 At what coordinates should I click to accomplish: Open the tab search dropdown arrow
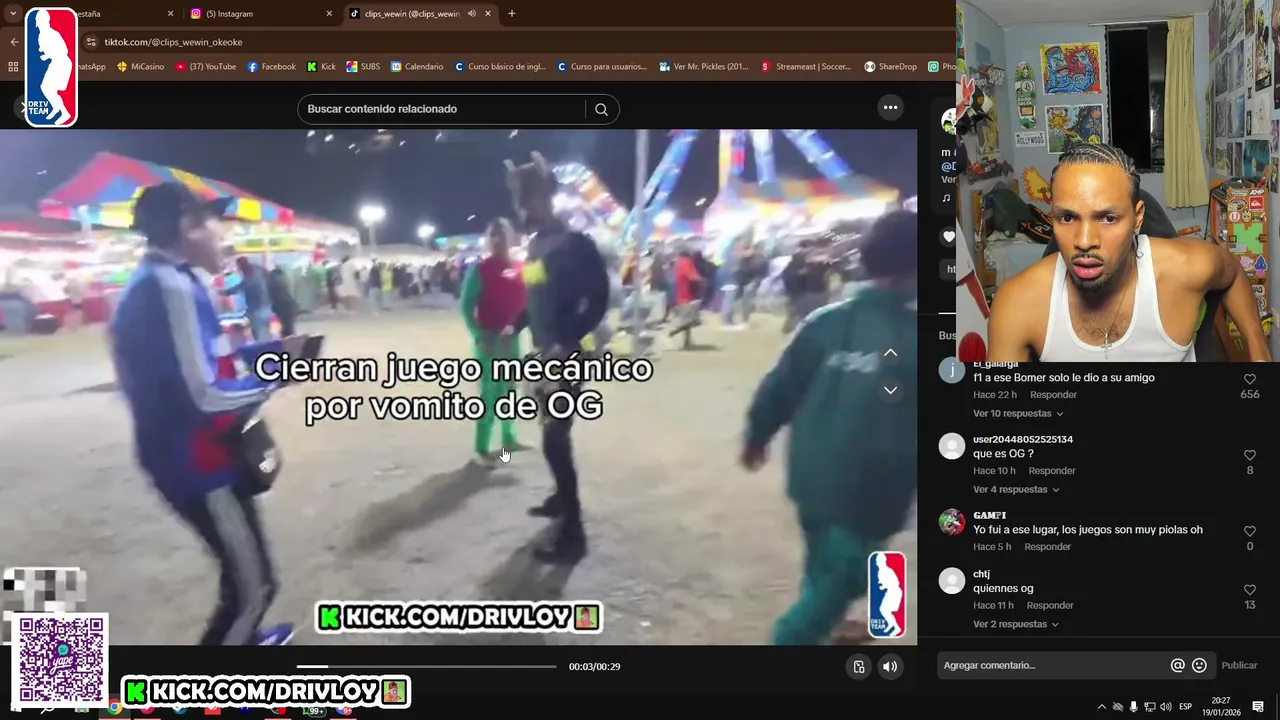(13, 14)
